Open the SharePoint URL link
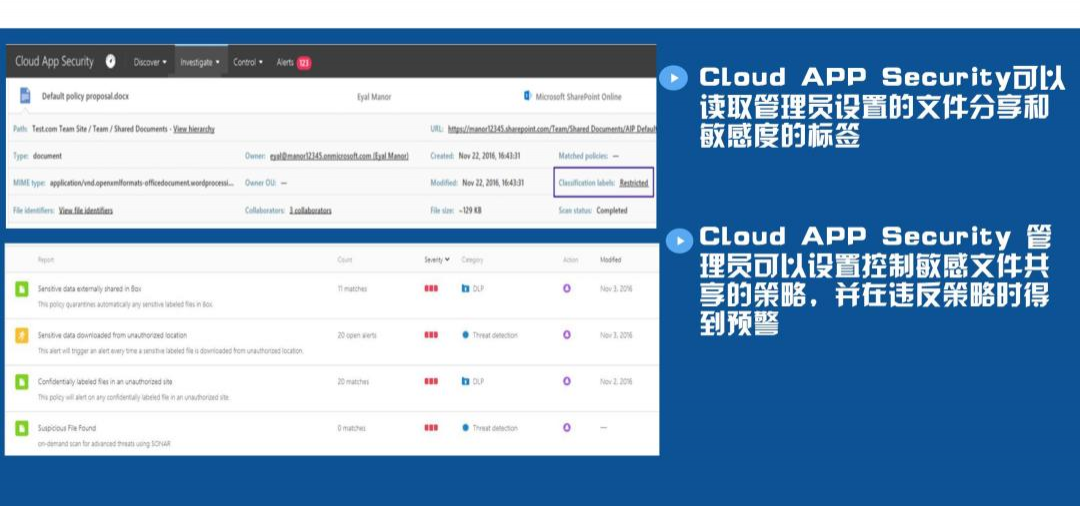This screenshot has width=1080, height=506. click(552, 129)
